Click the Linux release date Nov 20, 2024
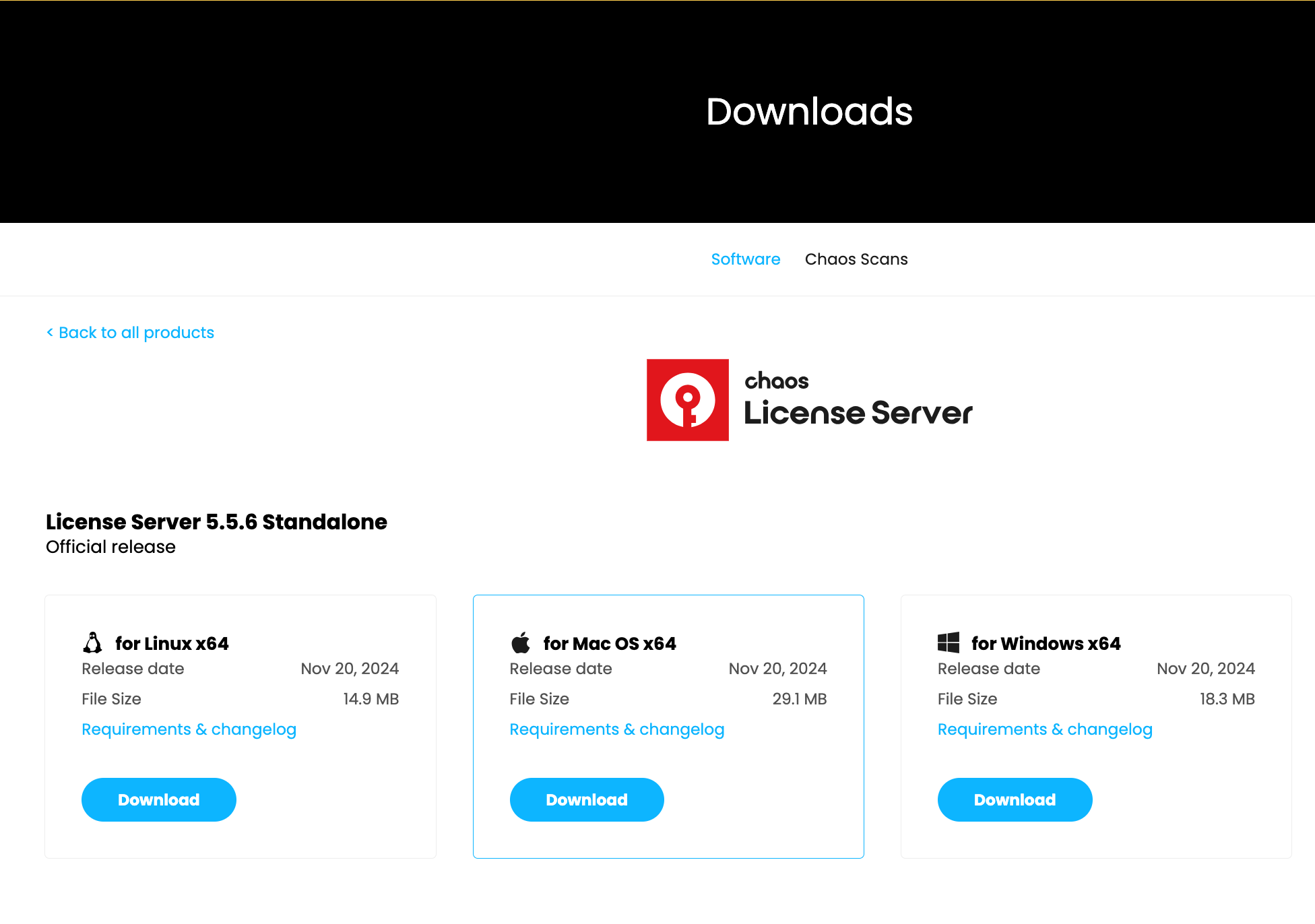 pyautogui.click(x=350, y=669)
